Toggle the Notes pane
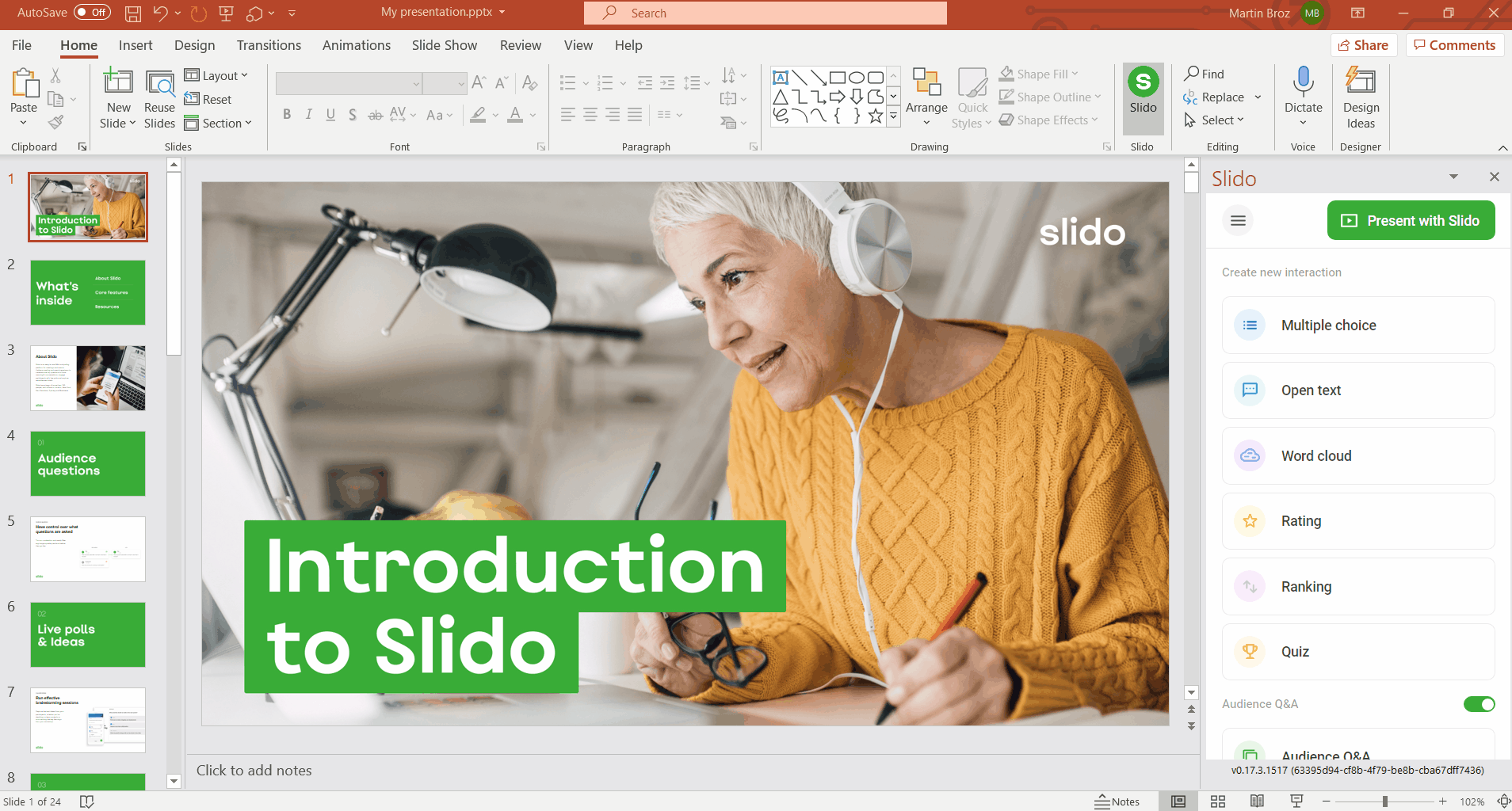 tap(1117, 801)
